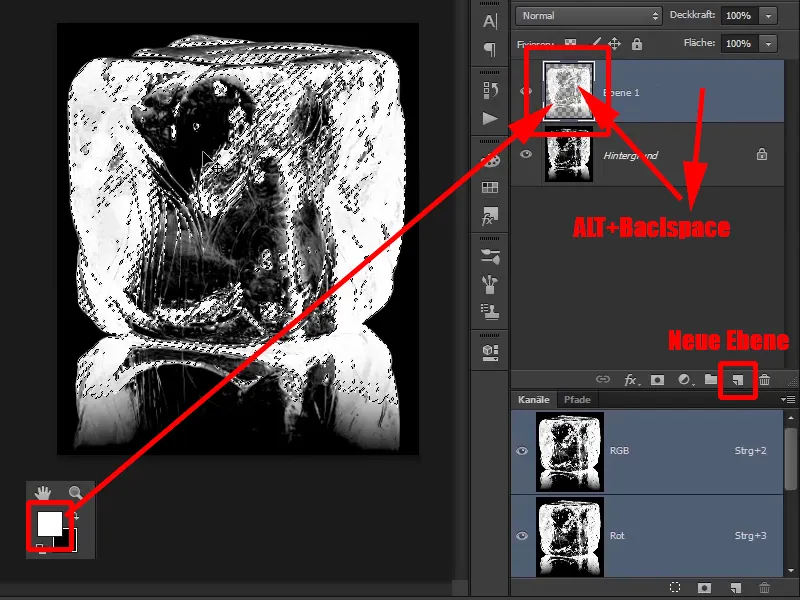The image size is (800, 600).
Task: Click the RGB channel thumbnail
Action: tap(569, 452)
